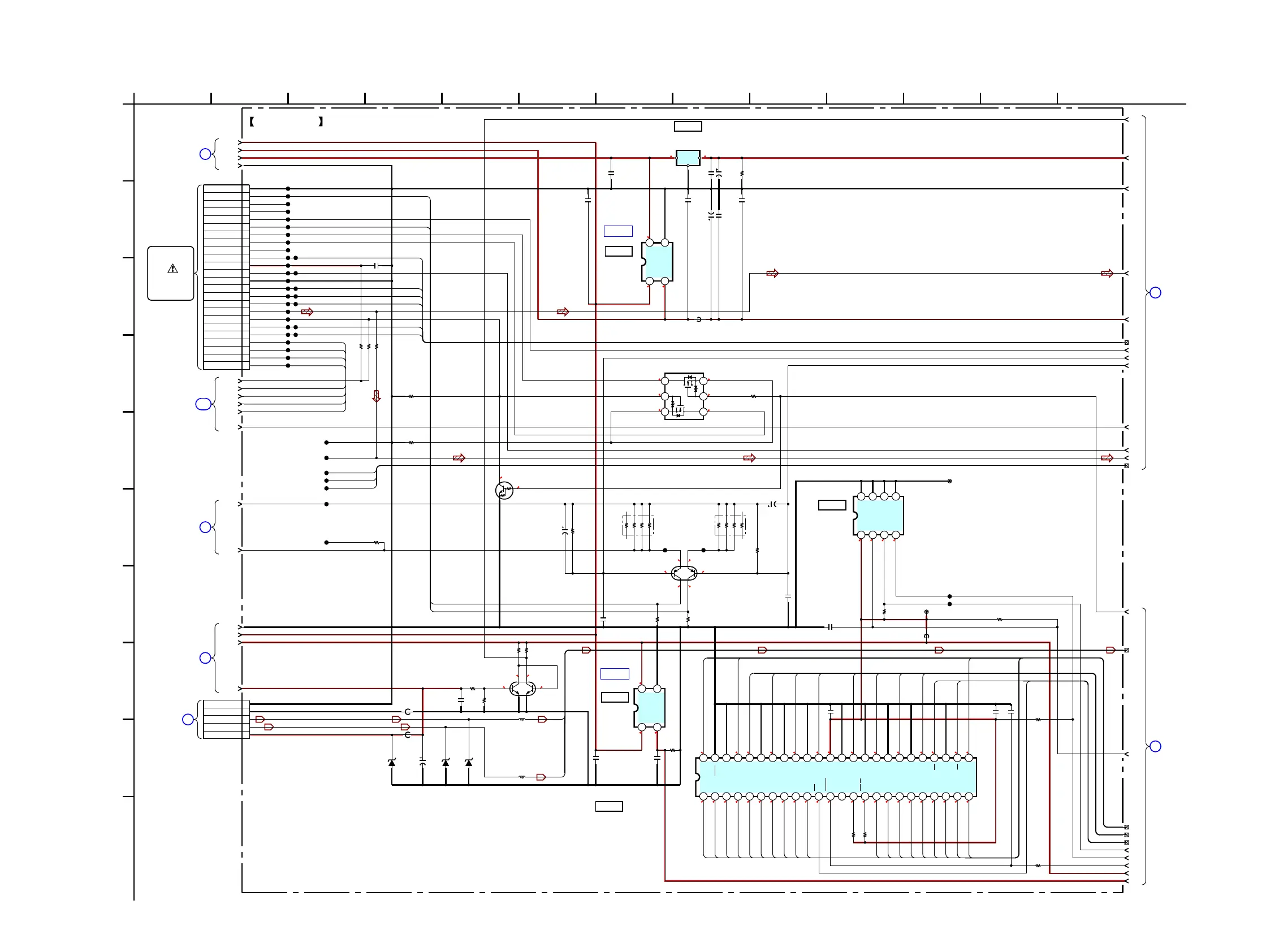Click the empty label box above the top cyan component
The image size is (1266, 952).
pyautogui.click(x=688, y=127)
